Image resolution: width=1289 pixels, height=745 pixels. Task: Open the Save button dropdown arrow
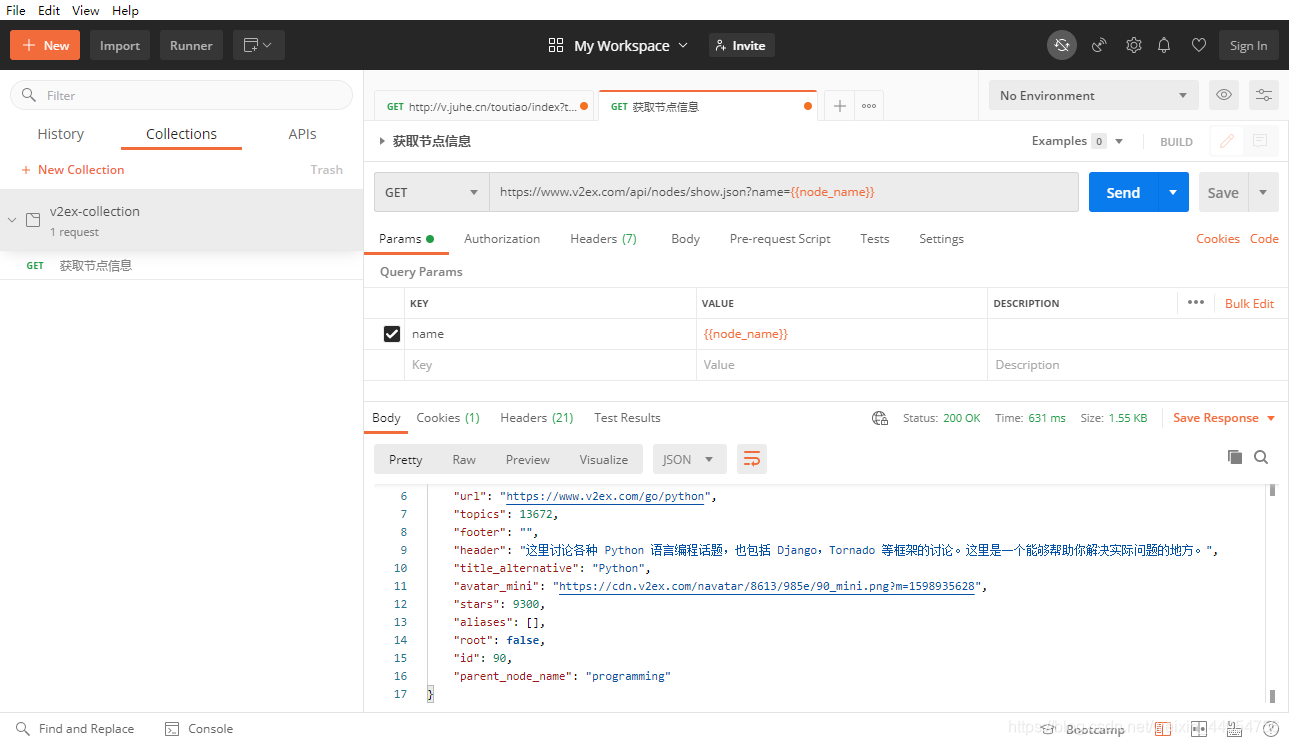coord(1263,192)
